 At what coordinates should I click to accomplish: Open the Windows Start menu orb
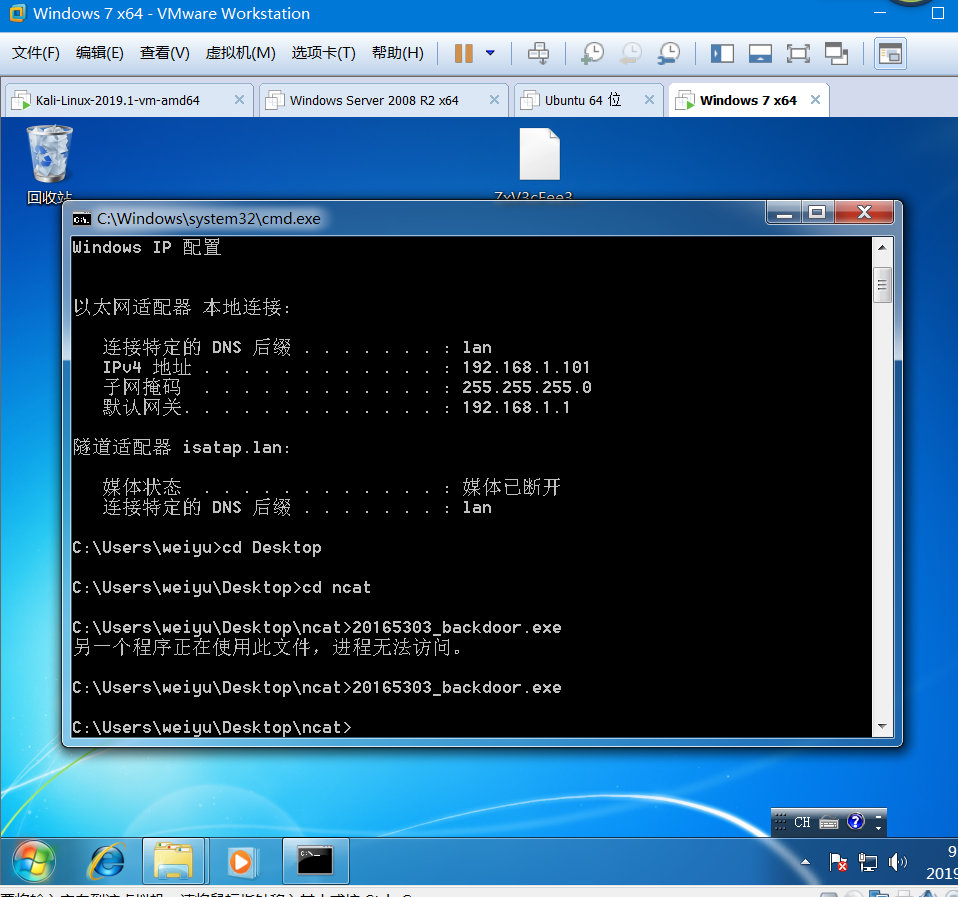coord(34,861)
